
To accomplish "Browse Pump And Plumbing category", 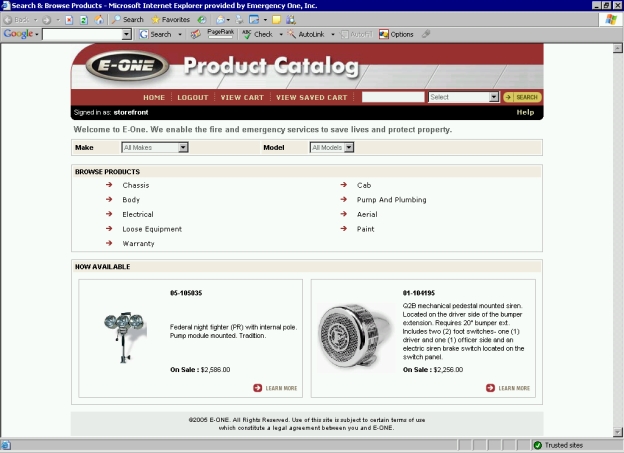I will point(391,200).
